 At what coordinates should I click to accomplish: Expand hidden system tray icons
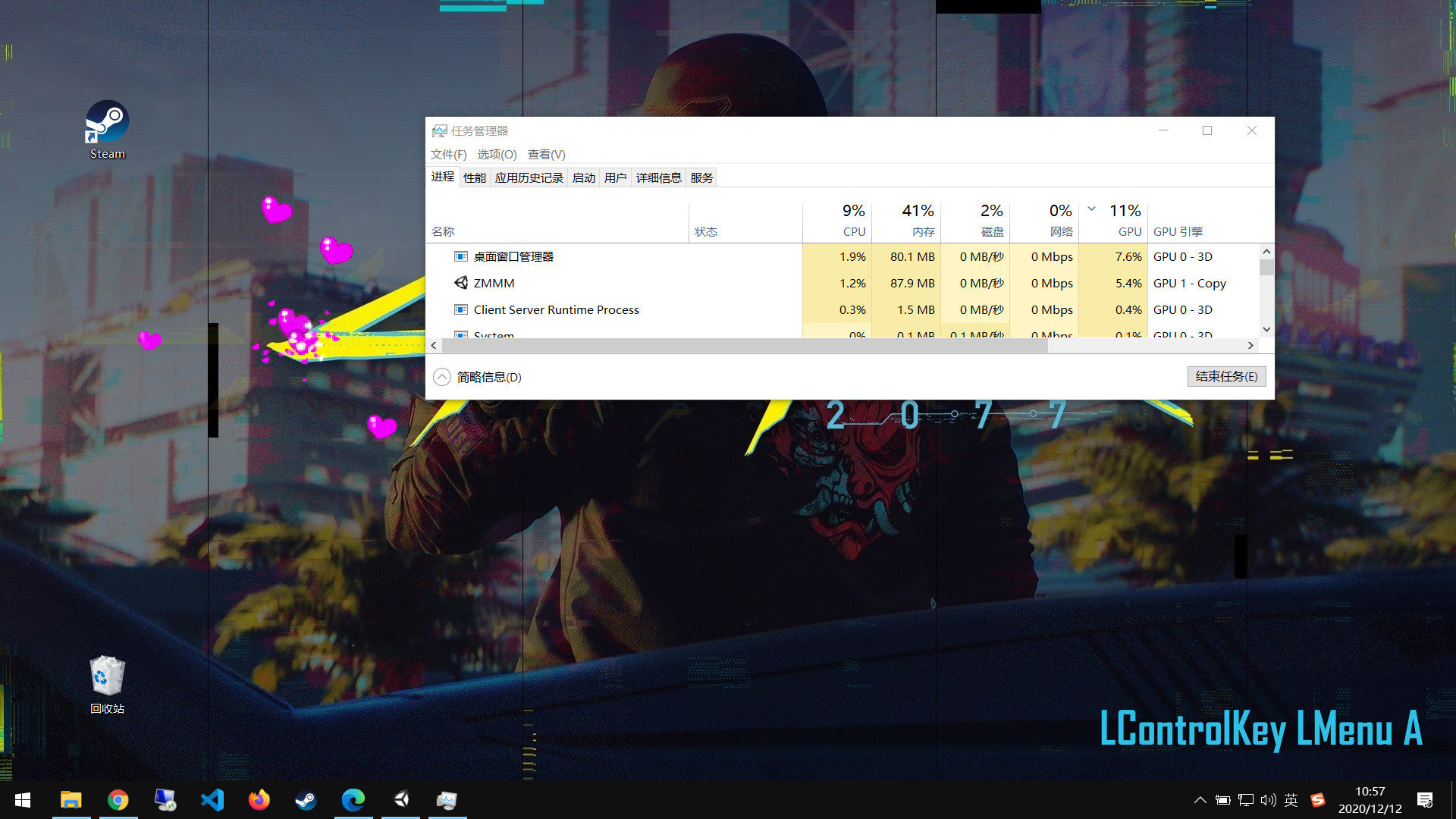coord(1200,800)
